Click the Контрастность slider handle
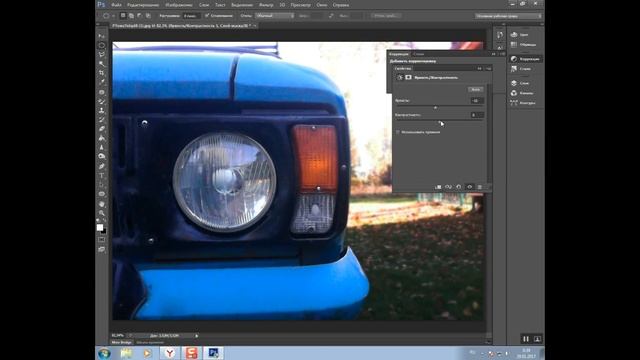This screenshot has width=640, height=360. (x=440, y=121)
